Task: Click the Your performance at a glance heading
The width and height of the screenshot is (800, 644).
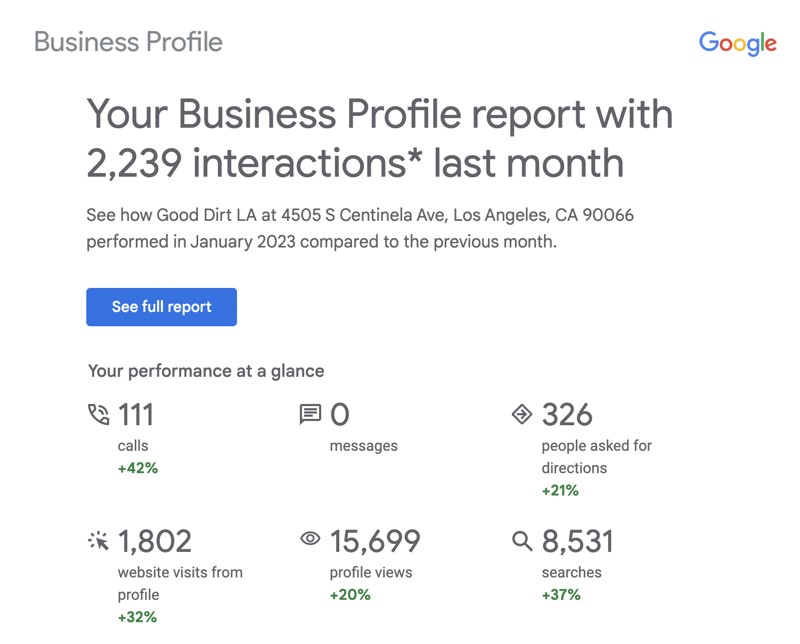Action: 206,371
